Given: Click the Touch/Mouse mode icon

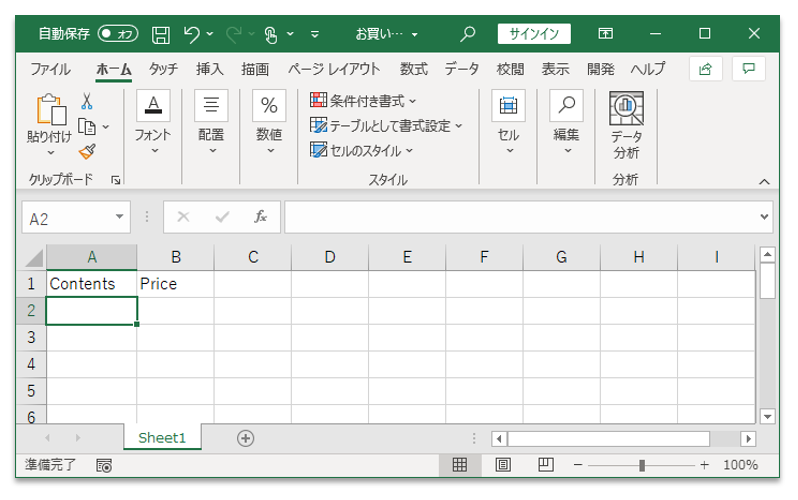Looking at the screenshot, I should click(271, 35).
